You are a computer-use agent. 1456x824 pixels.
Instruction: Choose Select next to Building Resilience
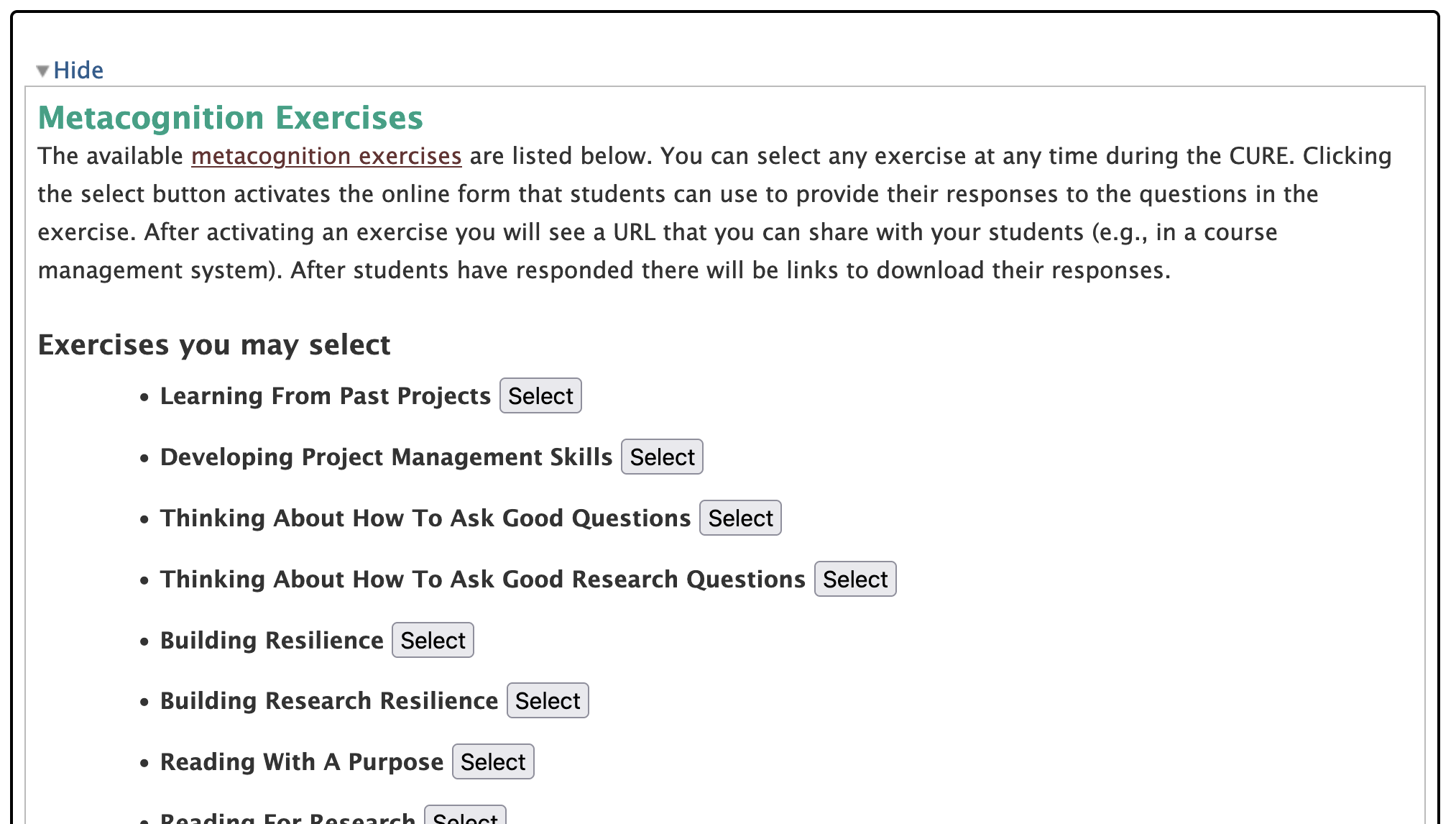click(x=433, y=641)
